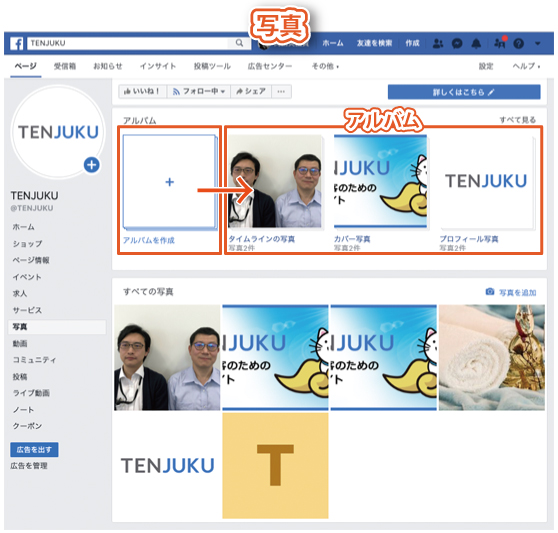Click the TENJUKU page name in the sidebar
The image size is (558, 533).
pos(34,196)
